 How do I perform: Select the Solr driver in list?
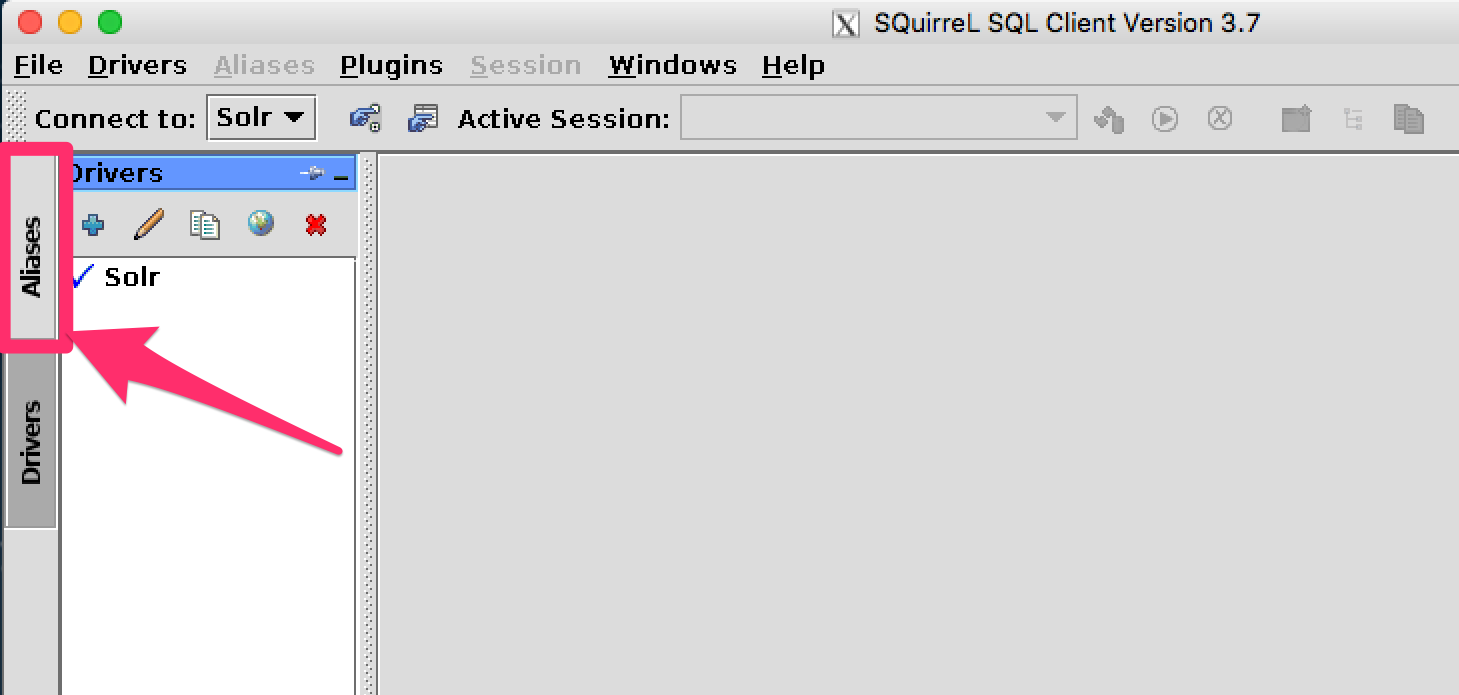tap(132, 276)
